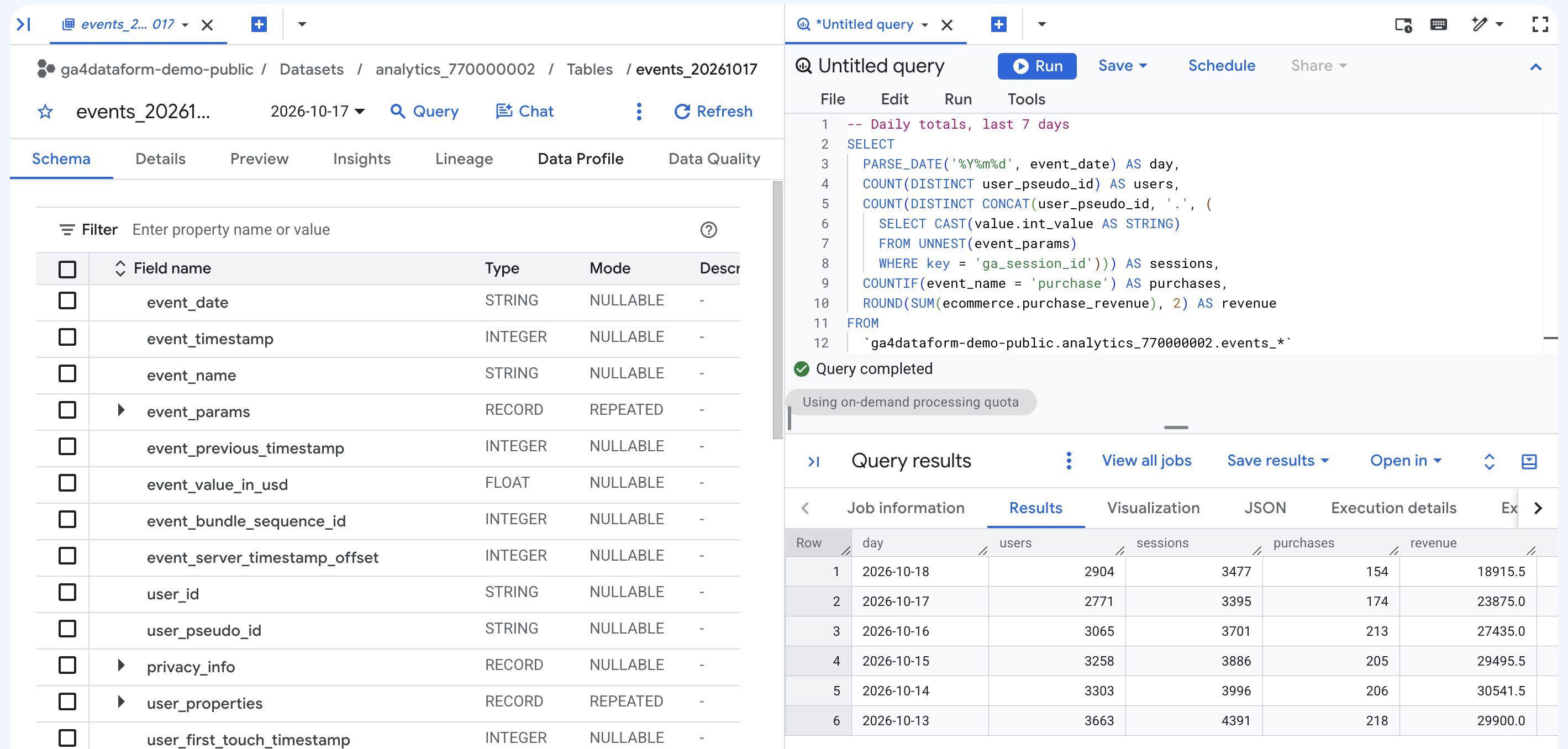
Task: Open the Insights tab
Action: 361,159
